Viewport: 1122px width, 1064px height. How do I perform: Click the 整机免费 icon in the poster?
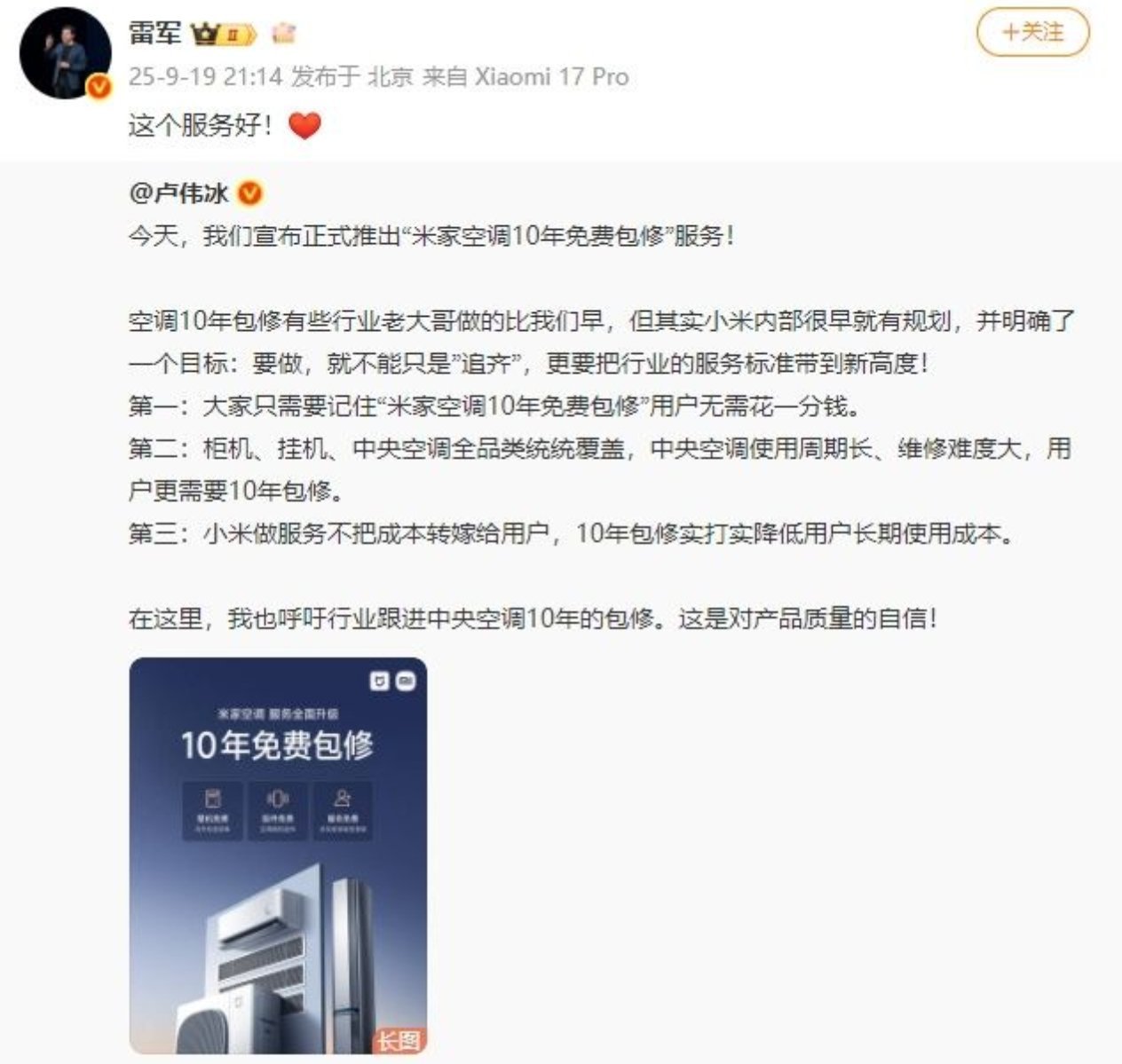(x=212, y=798)
